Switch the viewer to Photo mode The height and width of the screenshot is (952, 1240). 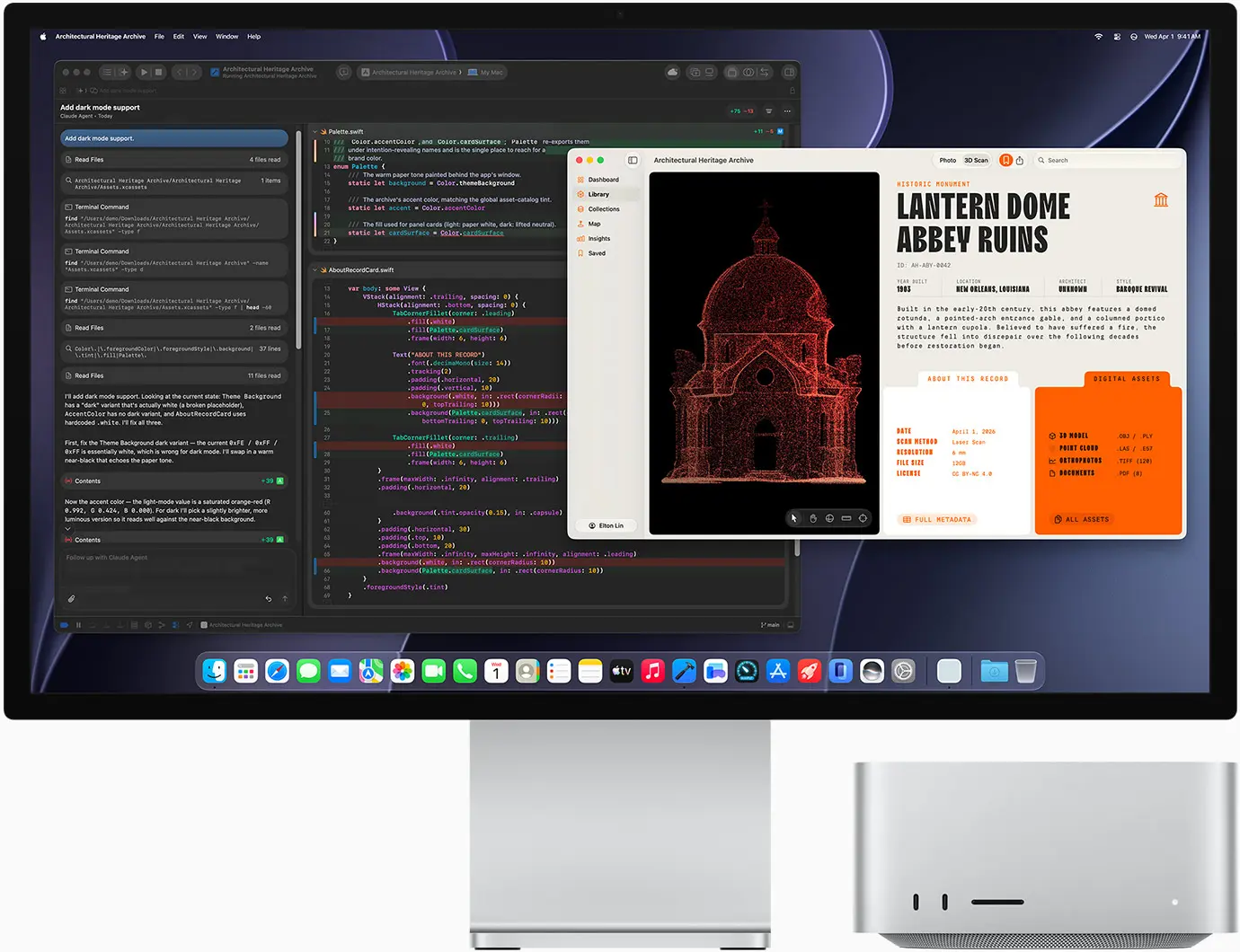point(948,160)
